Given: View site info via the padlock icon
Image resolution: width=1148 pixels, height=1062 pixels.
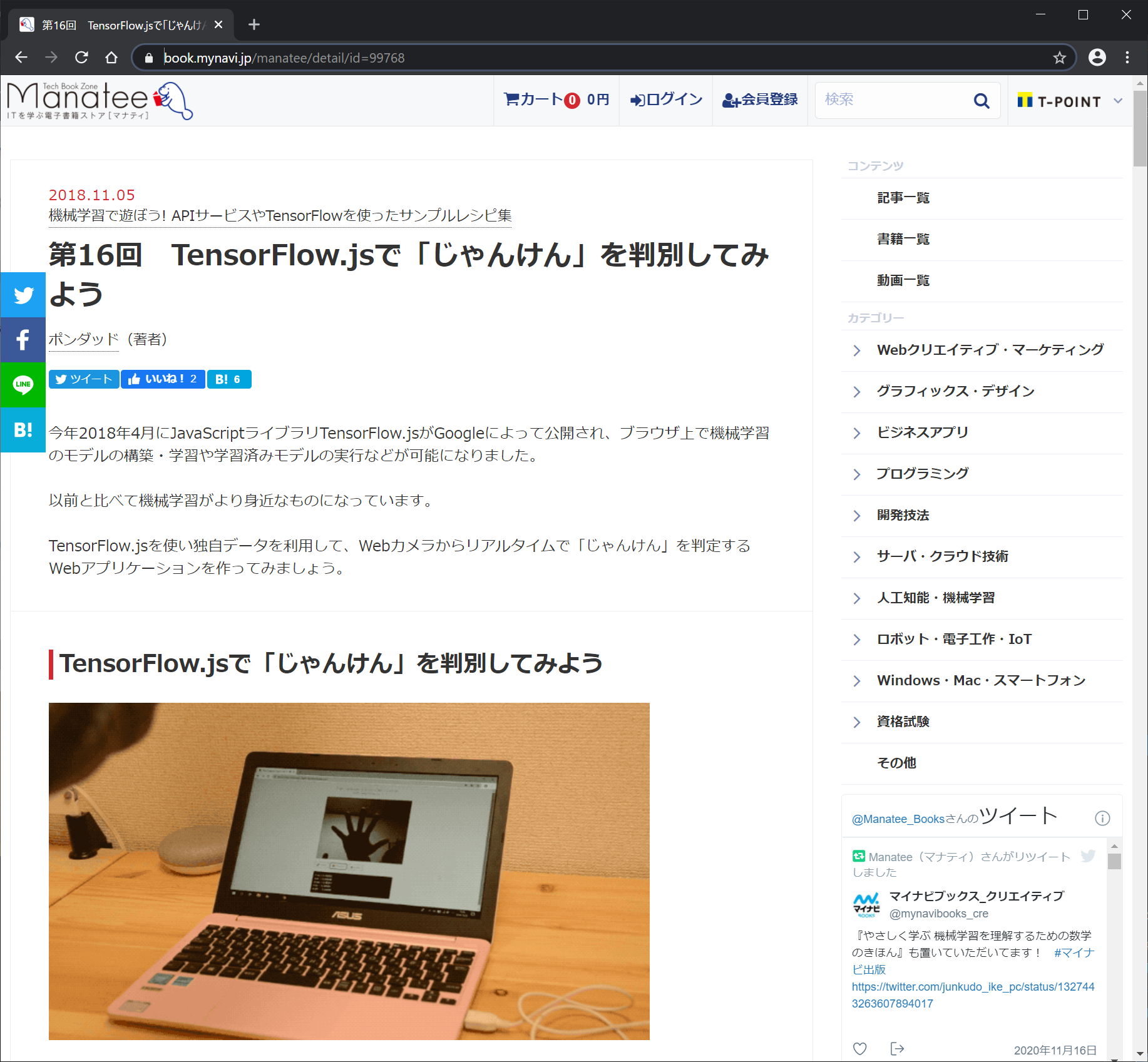Looking at the screenshot, I should (x=149, y=58).
